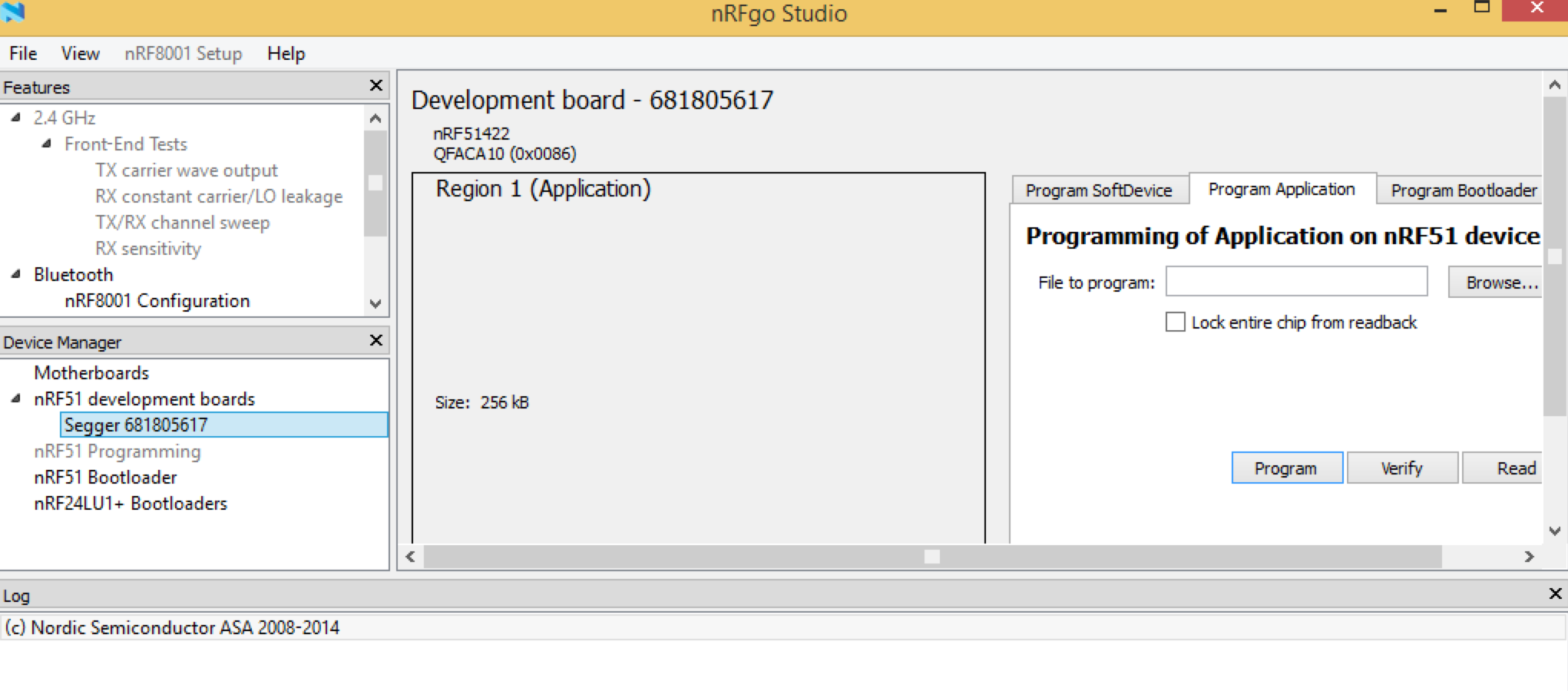The width and height of the screenshot is (1568, 691).
Task: Select nRF51 Programming item
Action: click(x=117, y=451)
